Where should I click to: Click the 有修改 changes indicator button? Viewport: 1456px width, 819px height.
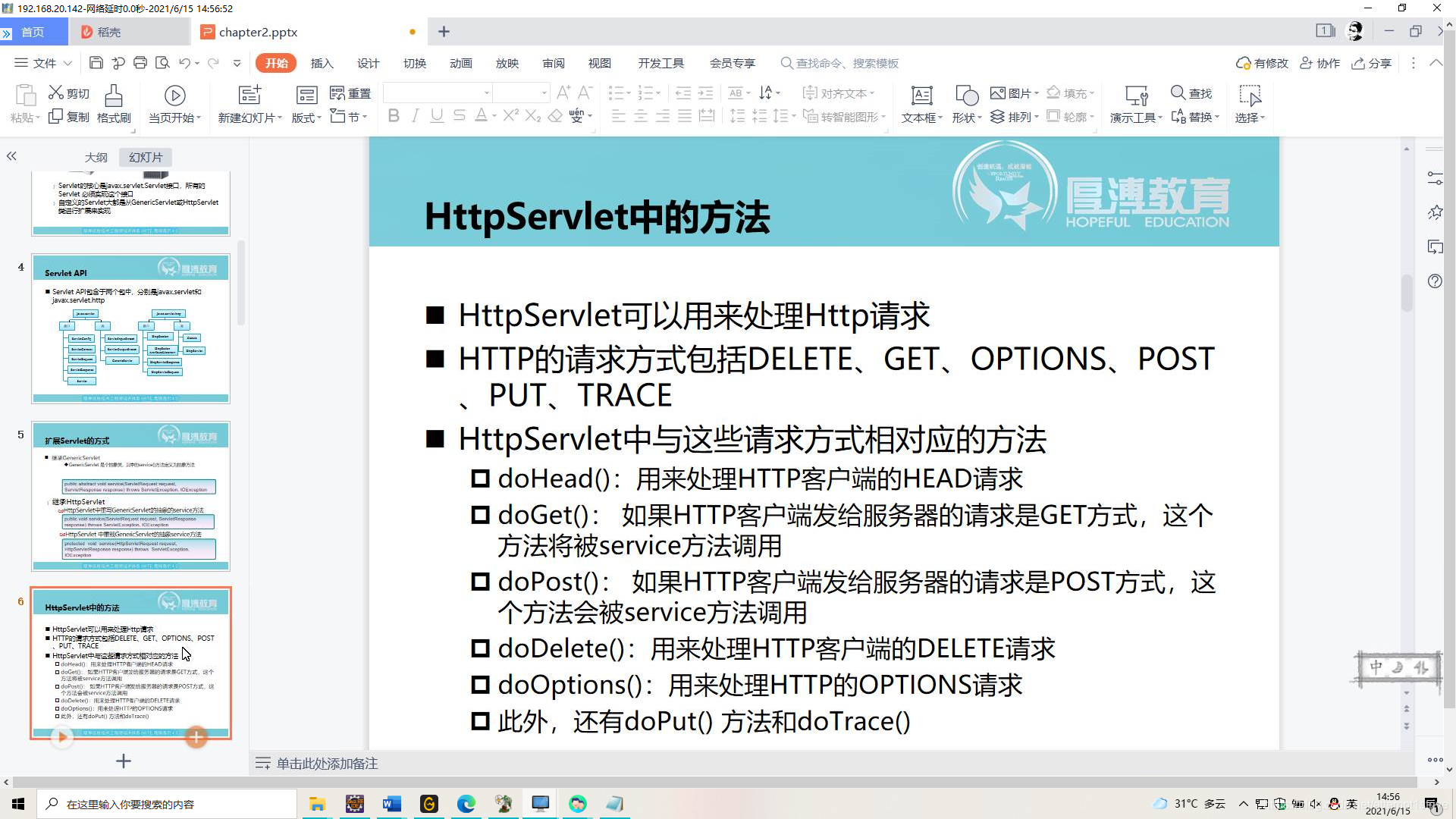point(1262,63)
